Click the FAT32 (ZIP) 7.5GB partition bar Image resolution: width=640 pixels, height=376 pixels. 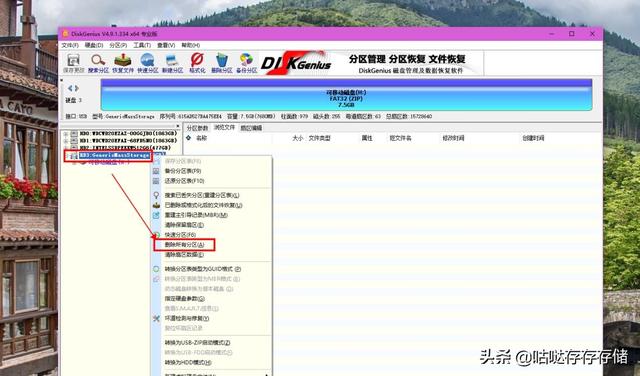pos(346,95)
